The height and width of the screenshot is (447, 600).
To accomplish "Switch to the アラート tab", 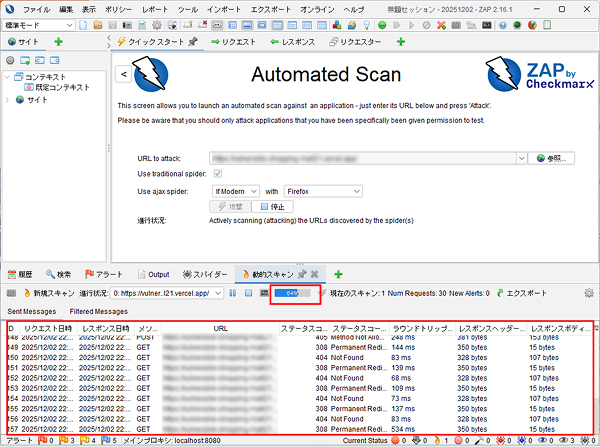I will pos(104,274).
